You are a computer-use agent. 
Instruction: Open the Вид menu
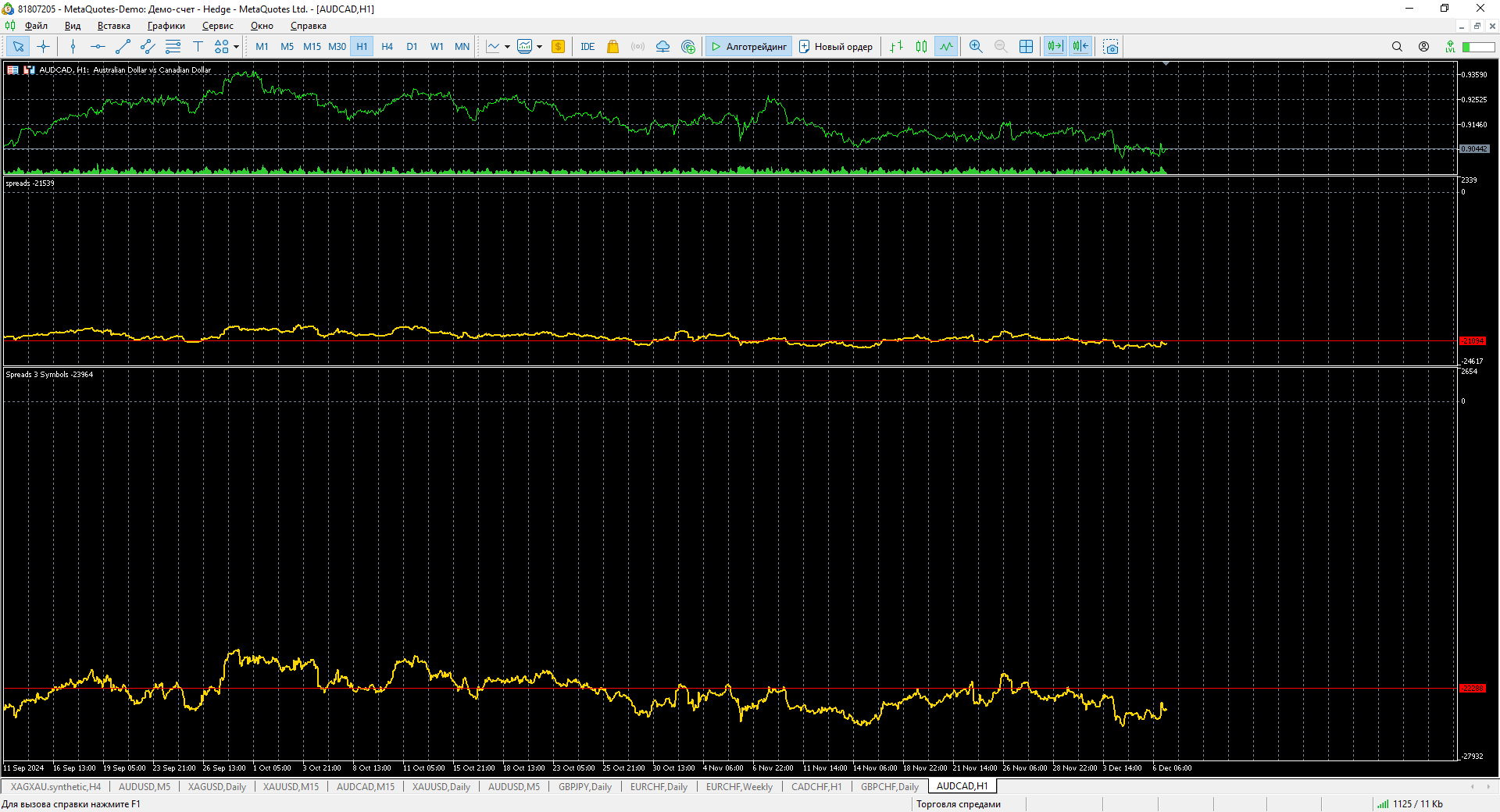pyautogui.click(x=73, y=26)
